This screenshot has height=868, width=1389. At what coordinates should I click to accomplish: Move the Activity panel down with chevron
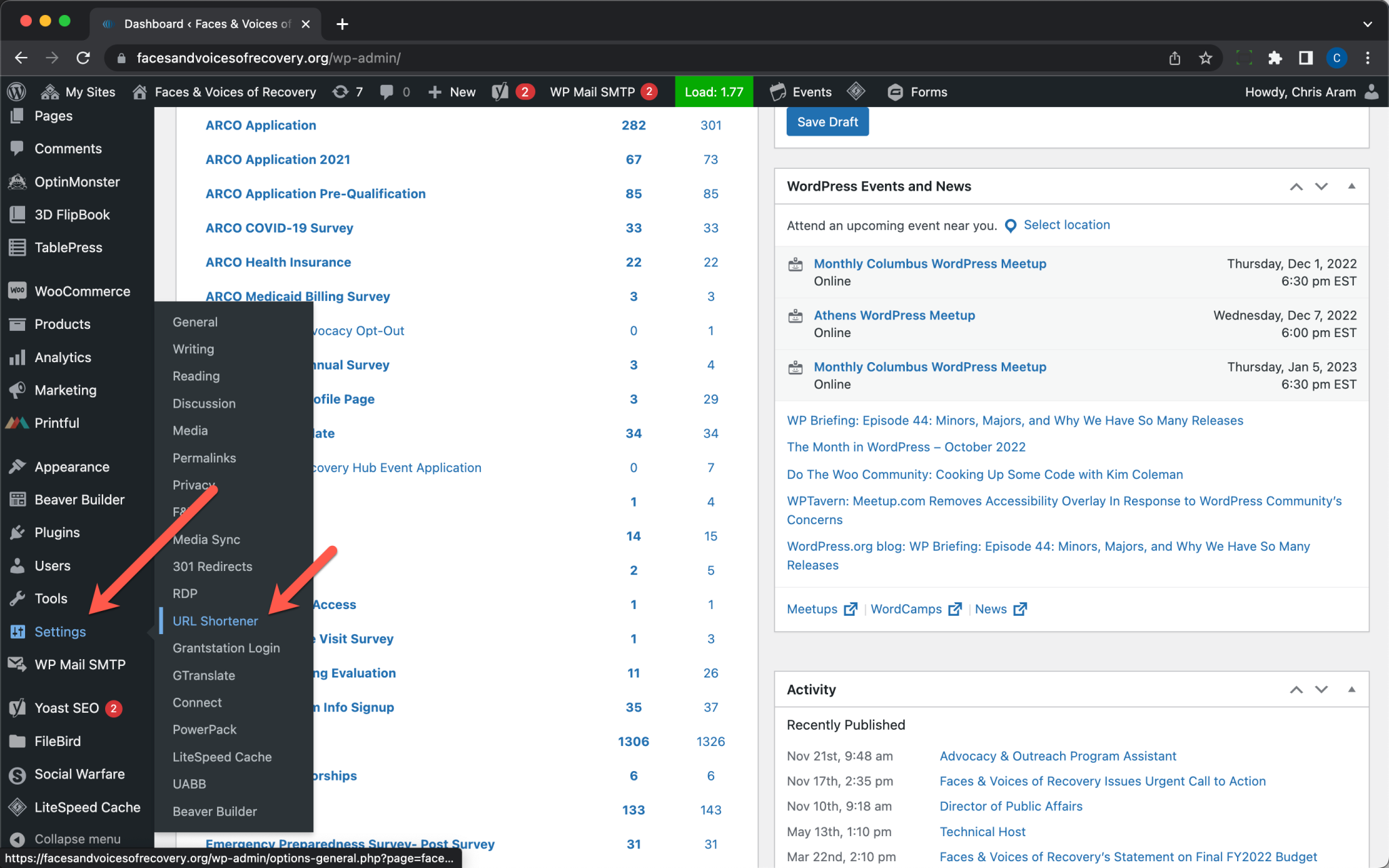point(1321,690)
